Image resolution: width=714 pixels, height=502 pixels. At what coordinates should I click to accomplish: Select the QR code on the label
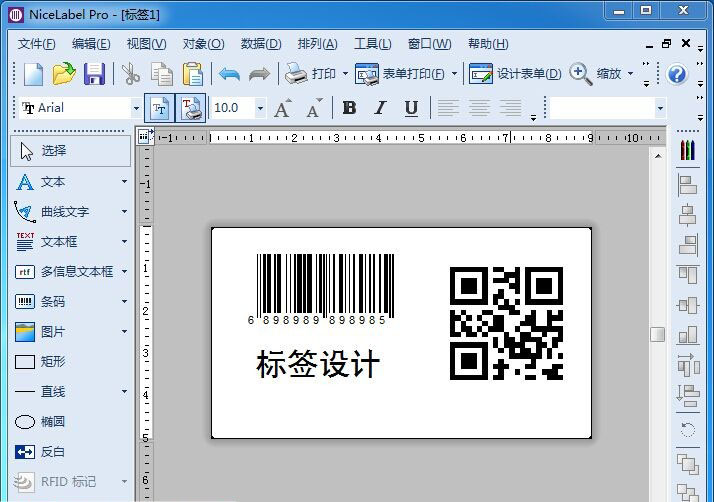click(x=506, y=323)
